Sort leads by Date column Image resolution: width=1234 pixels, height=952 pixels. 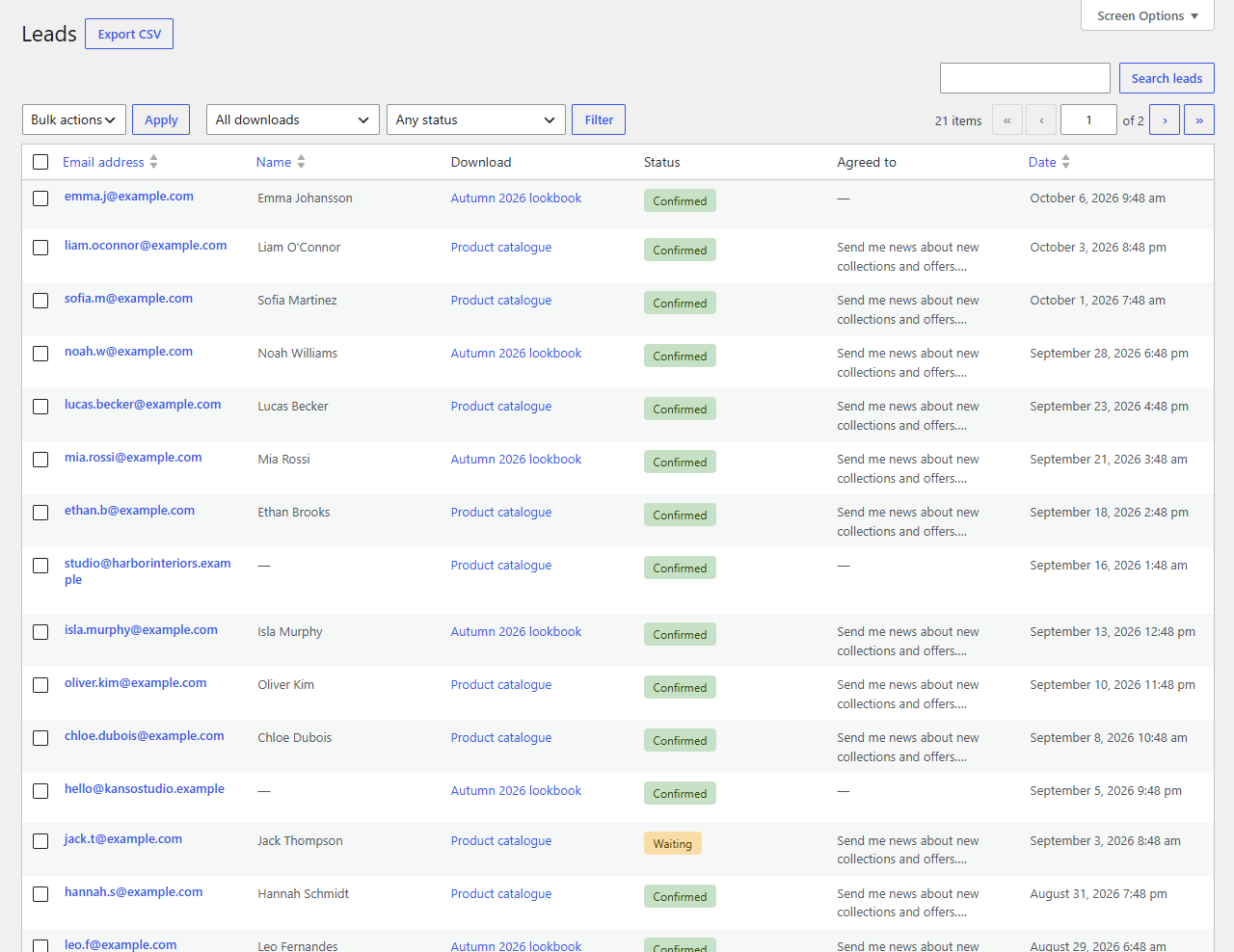[1049, 162]
